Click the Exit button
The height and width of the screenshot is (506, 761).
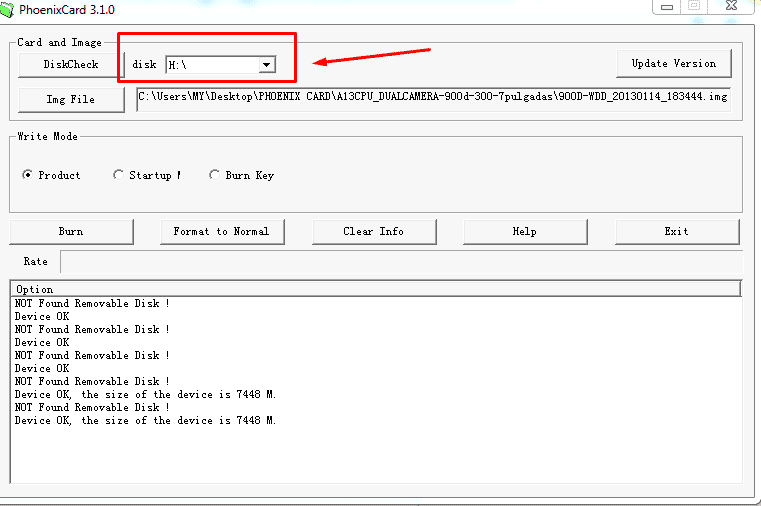[x=677, y=231]
